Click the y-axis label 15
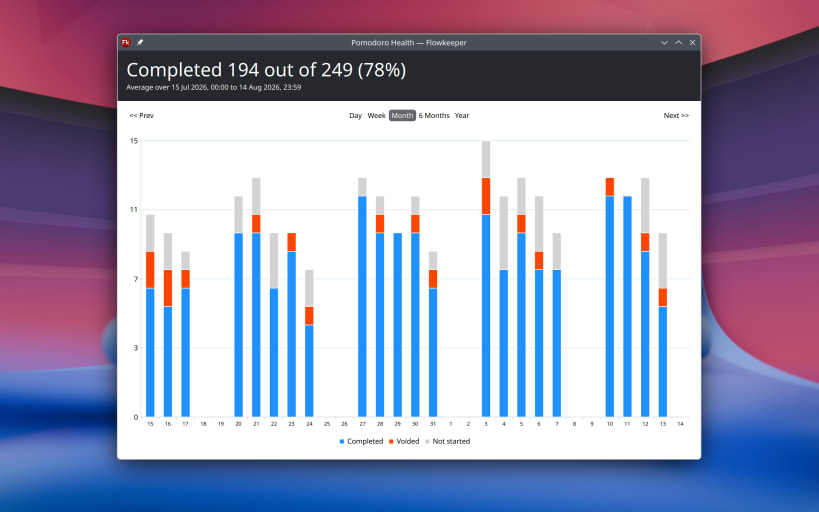This screenshot has height=512, width=819. click(134, 141)
